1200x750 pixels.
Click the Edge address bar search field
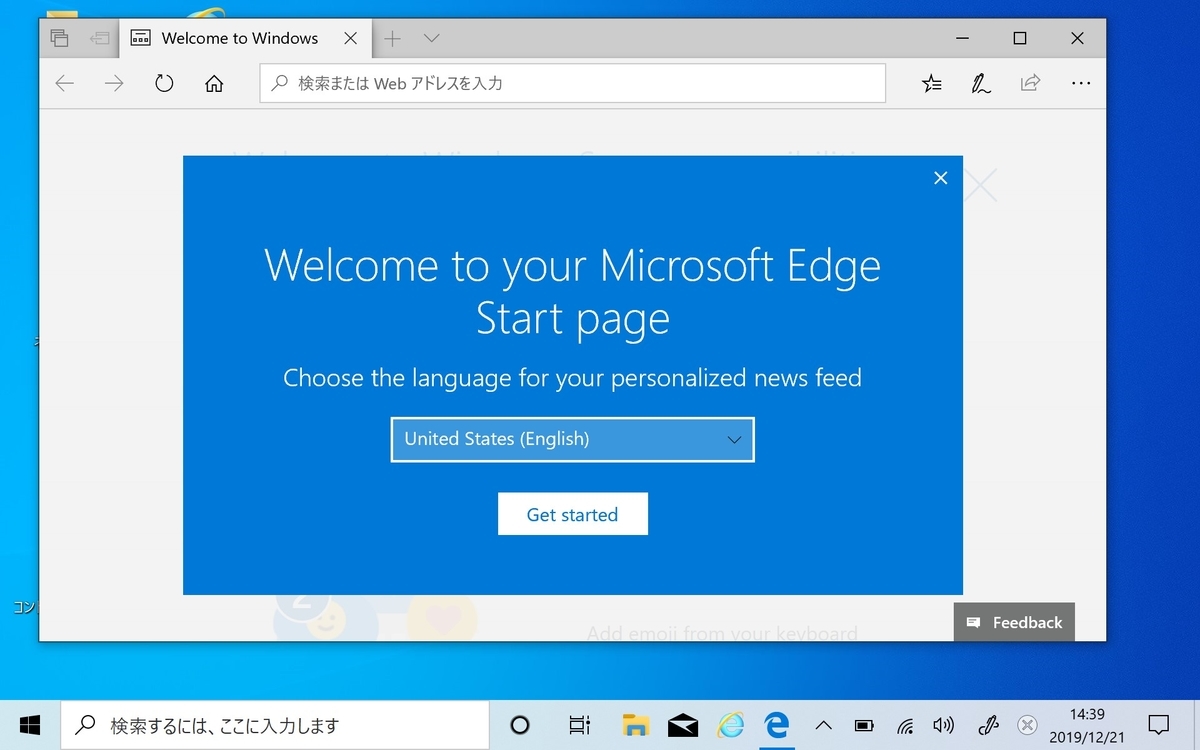(x=573, y=84)
